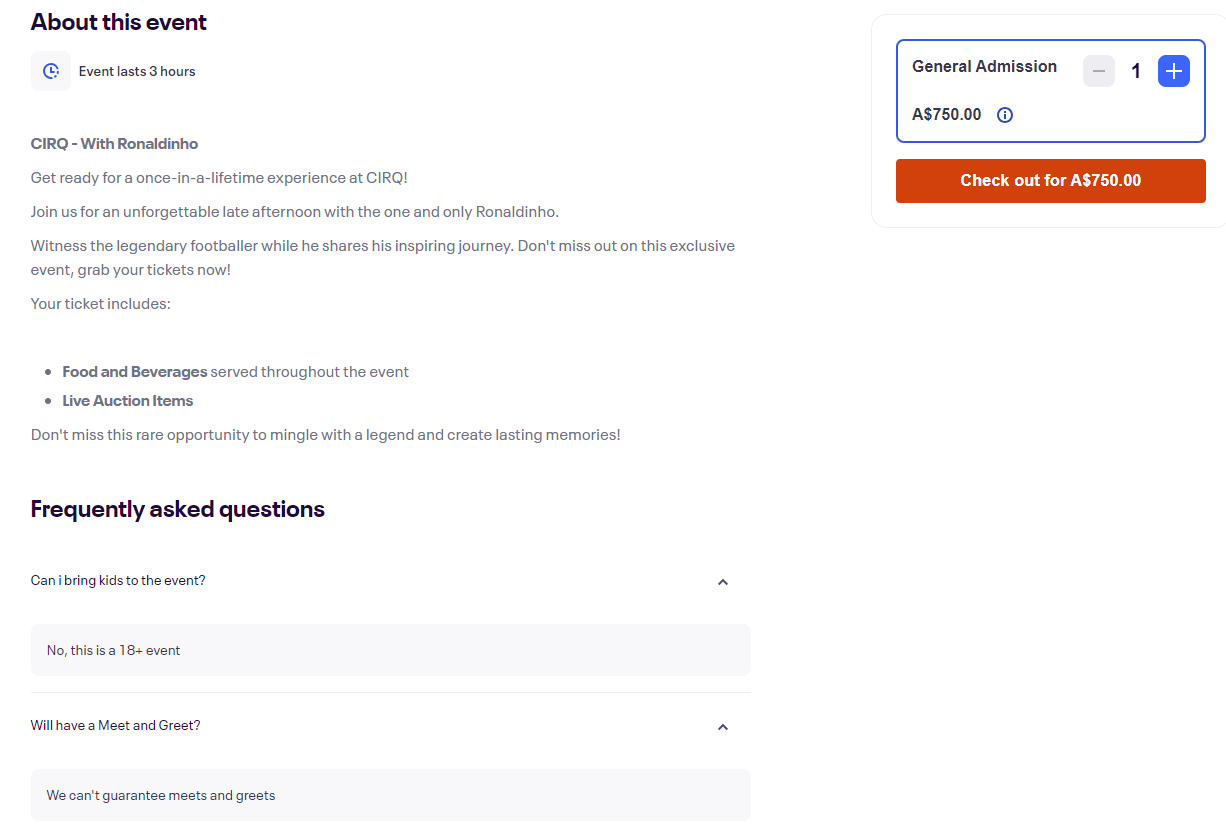Check out for A$750.00
The image size is (1226, 826).
(1051, 181)
